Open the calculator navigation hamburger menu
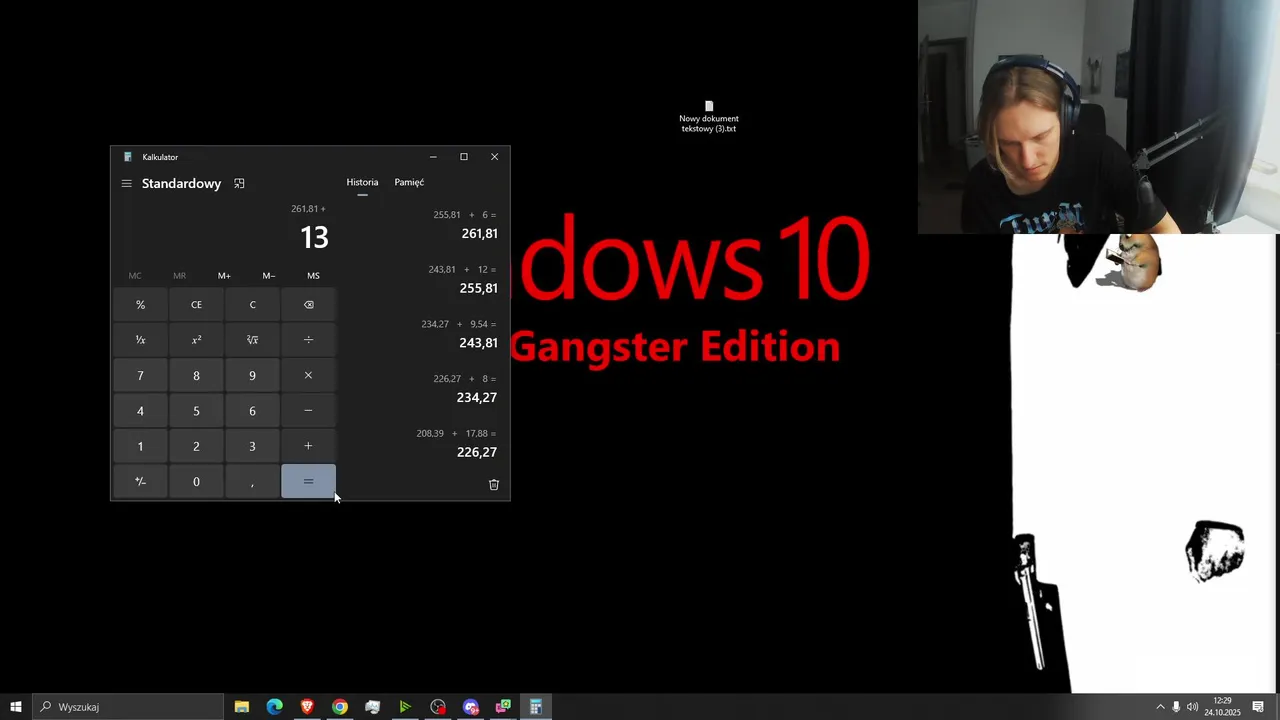 tap(126, 184)
